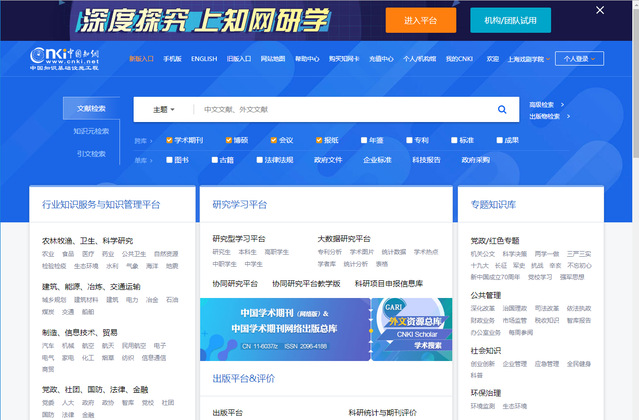Open 协同研究平台教学版 link
Viewport: 639px width, 420px height.
[x=306, y=284]
